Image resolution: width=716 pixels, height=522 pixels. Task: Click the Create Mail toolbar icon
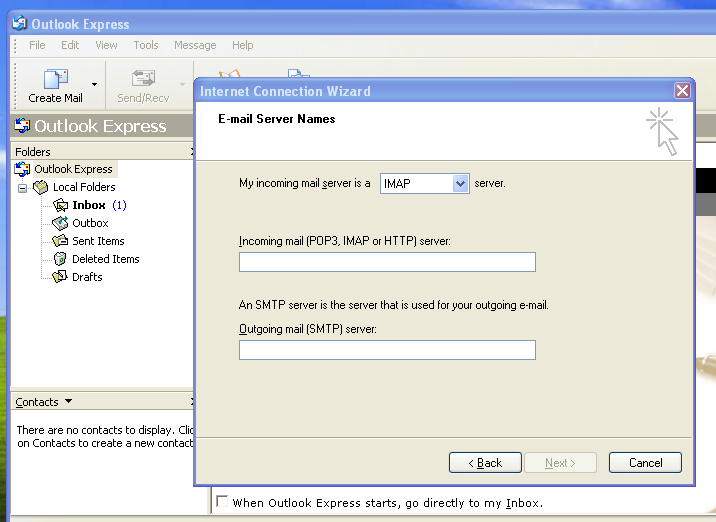click(x=55, y=79)
